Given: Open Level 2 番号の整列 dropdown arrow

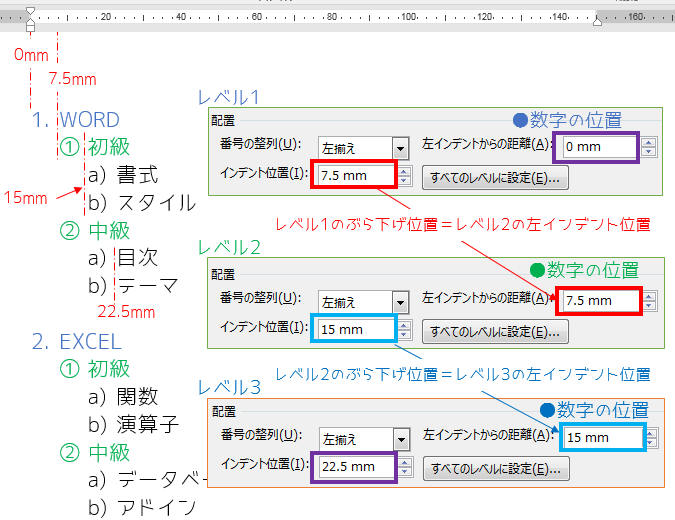Looking at the screenshot, I should pos(401,303).
